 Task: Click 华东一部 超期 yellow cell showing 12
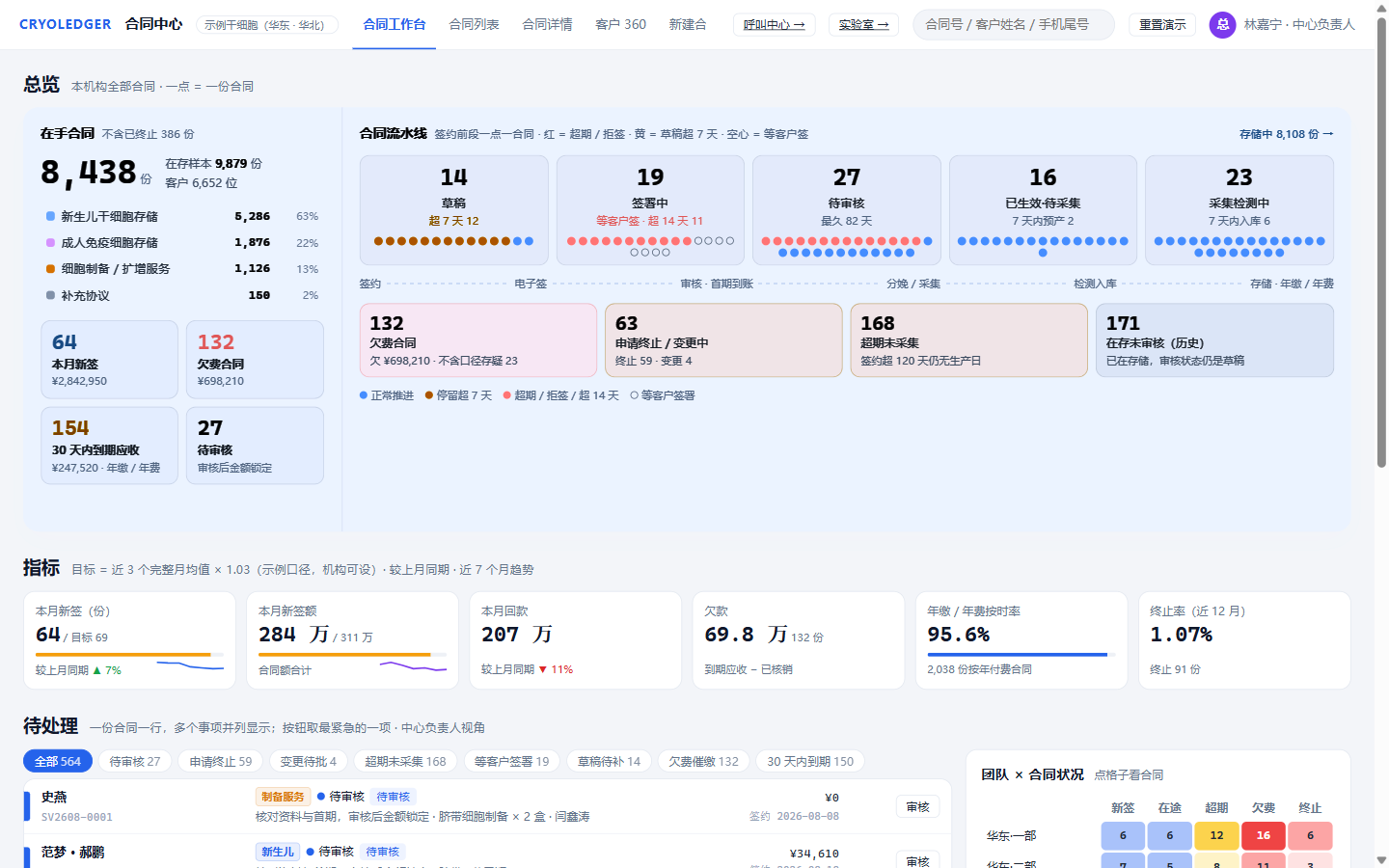pos(1216,835)
